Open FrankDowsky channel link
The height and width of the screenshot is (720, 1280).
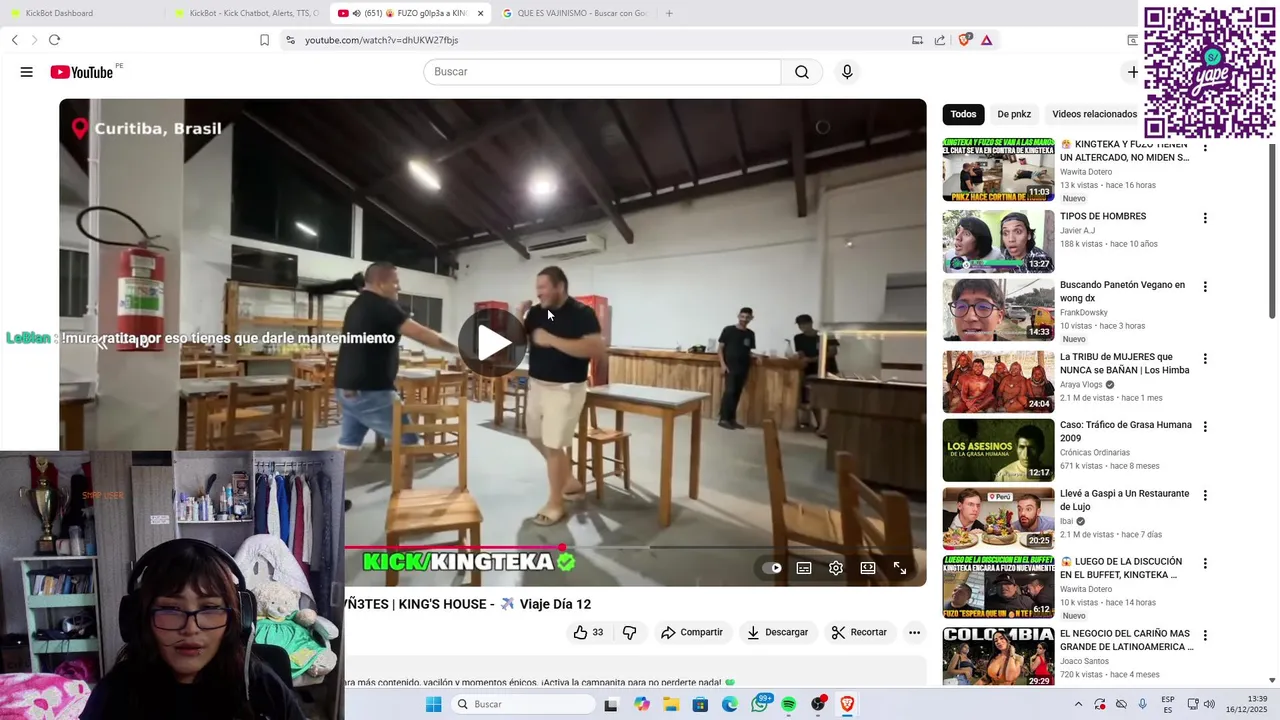tap(1084, 313)
